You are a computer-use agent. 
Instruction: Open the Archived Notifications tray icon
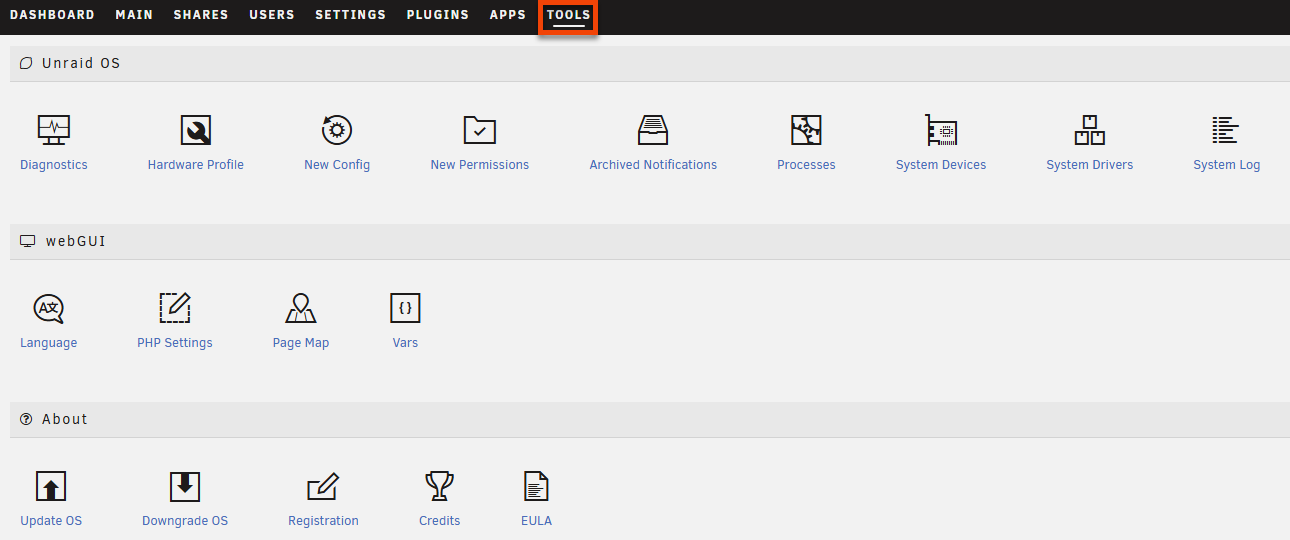[x=653, y=130]
